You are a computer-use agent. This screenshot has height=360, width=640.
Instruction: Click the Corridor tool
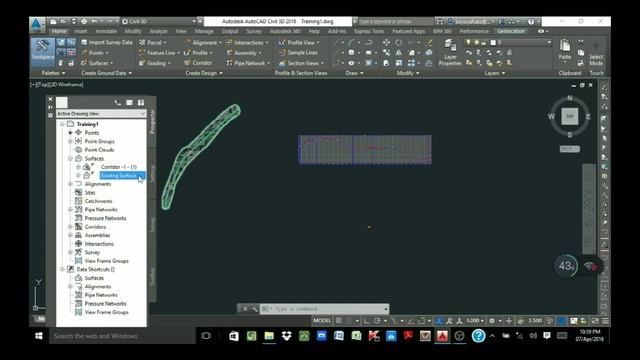click(x=198, y=63)
